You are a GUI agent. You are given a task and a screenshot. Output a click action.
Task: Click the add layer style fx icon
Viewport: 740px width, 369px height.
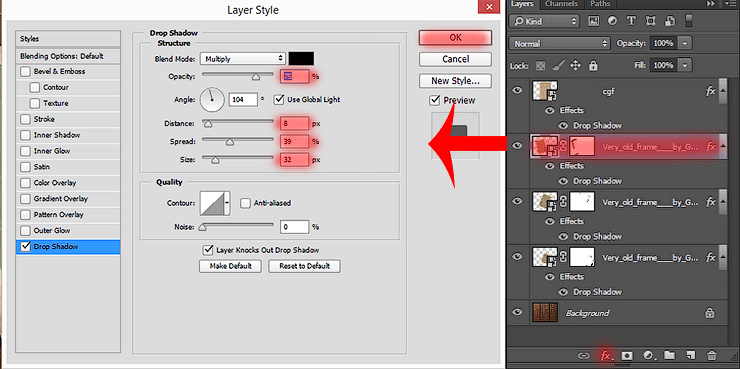click(605, 355)
